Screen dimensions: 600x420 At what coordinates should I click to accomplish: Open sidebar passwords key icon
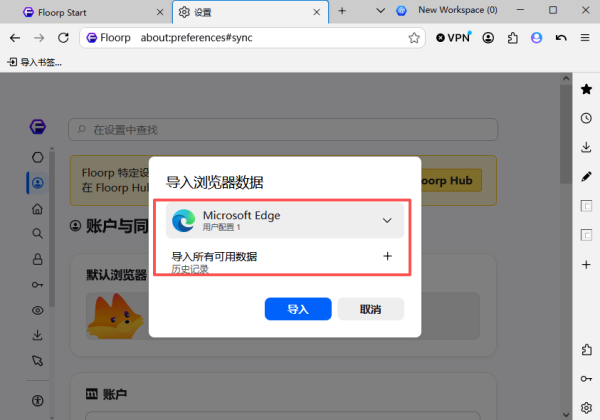coord(586,379)
